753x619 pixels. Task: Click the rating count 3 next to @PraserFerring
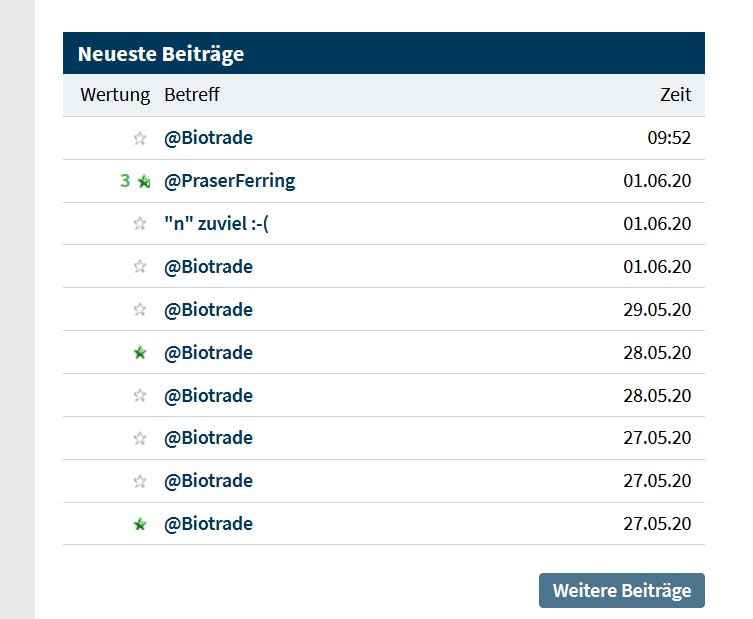click(125, 181)
